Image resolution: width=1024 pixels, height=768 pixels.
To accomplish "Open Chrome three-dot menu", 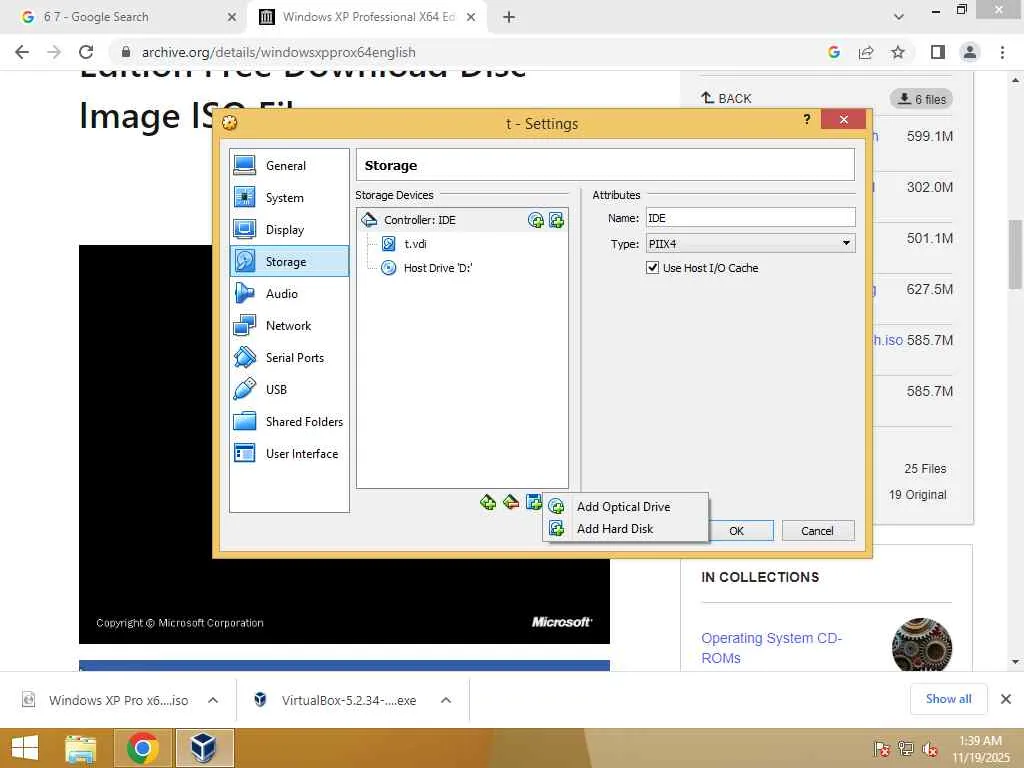I will point(1002,52).
